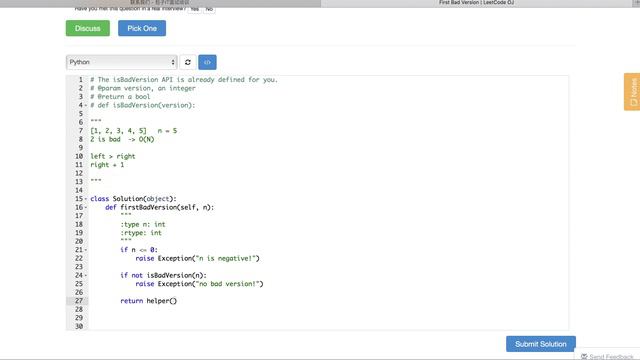Image resolution: width=640 pixels, height=360 pixels.
Task: Select the First Bad Version browser tab
Action: (x=476, y=3)
